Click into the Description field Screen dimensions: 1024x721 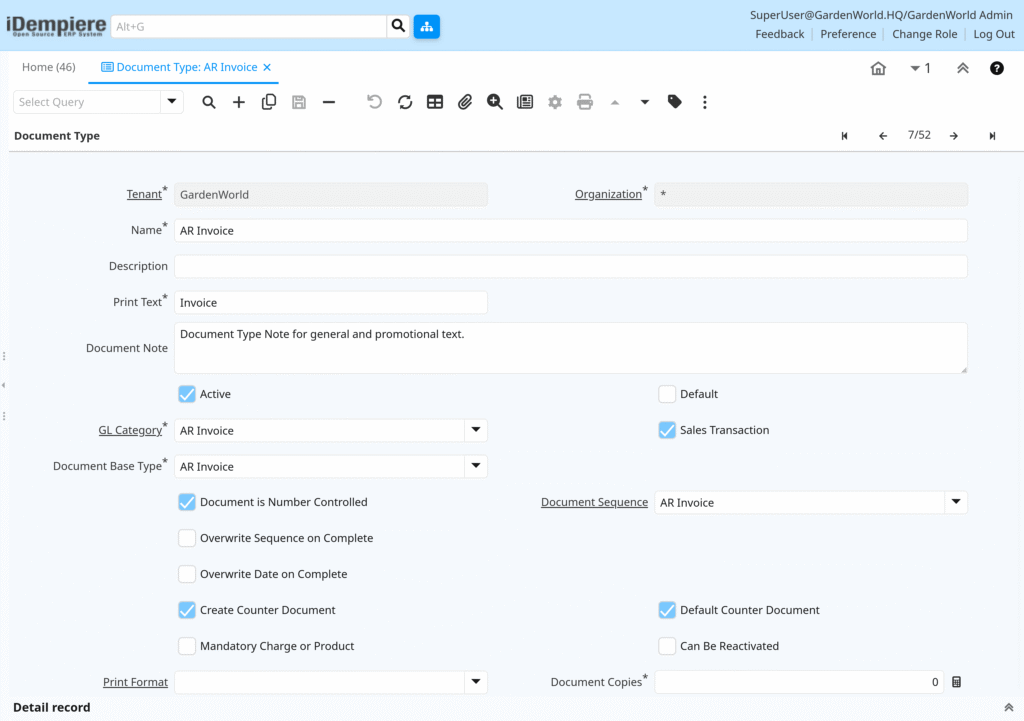tap(570, 266)
